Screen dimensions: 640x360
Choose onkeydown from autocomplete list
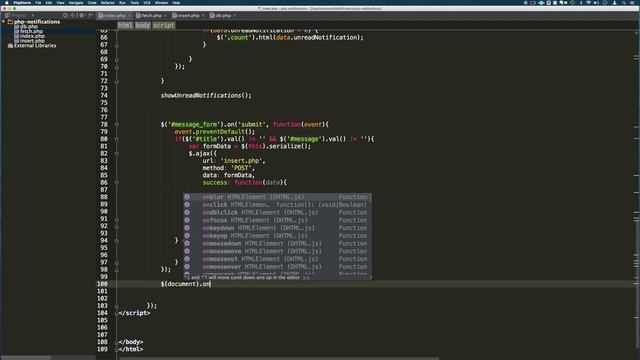(x=277, y=228)
